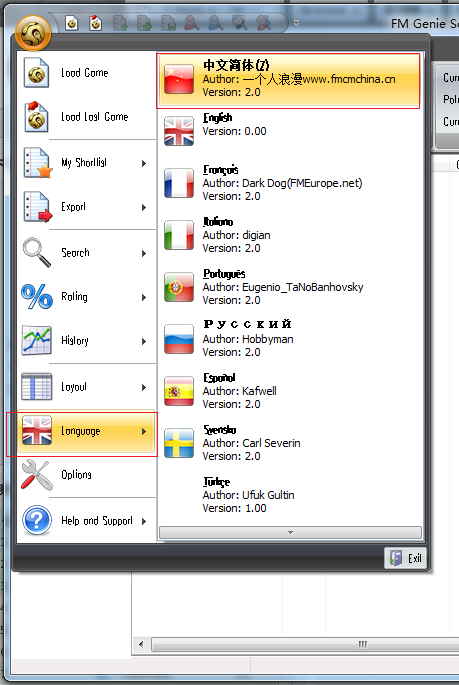459x685 pixels.
Task: Click the FM Genie orb application button
Action: coord(33,33)
